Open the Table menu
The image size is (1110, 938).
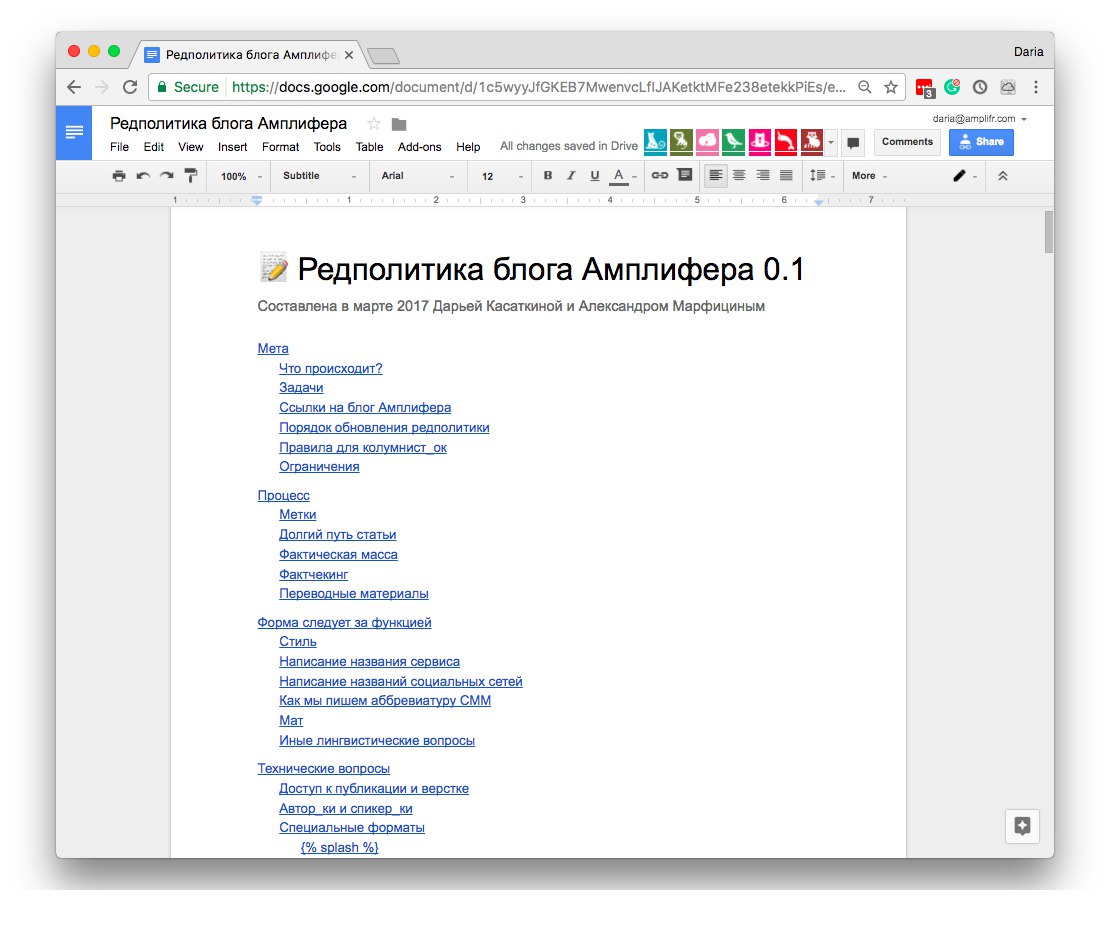pos(370,147)
